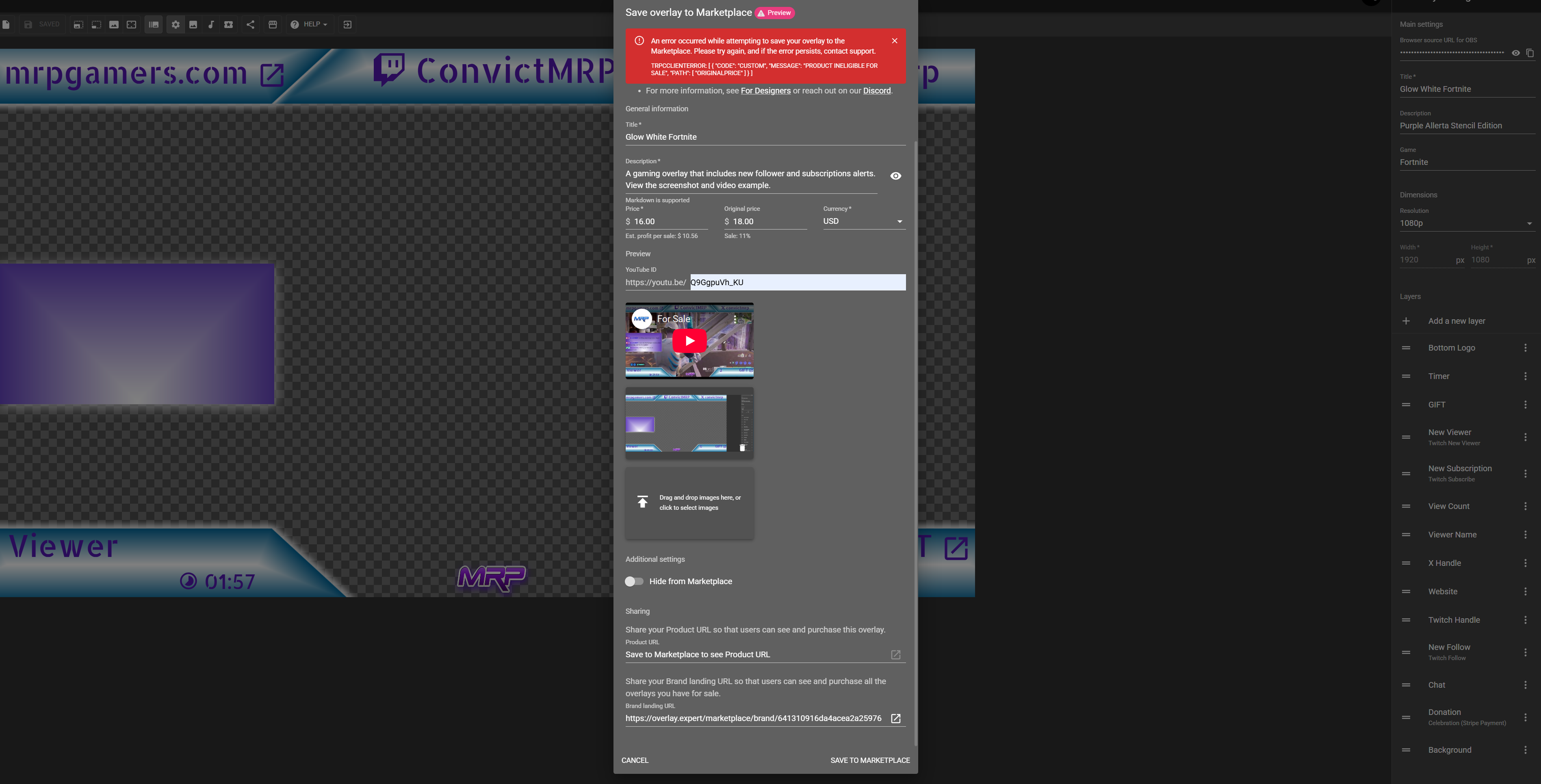Open the marketplace storefront toolbar icon
Image resolution: width=1541 pixels, height=784 pixels.
(x=272, y=24)
